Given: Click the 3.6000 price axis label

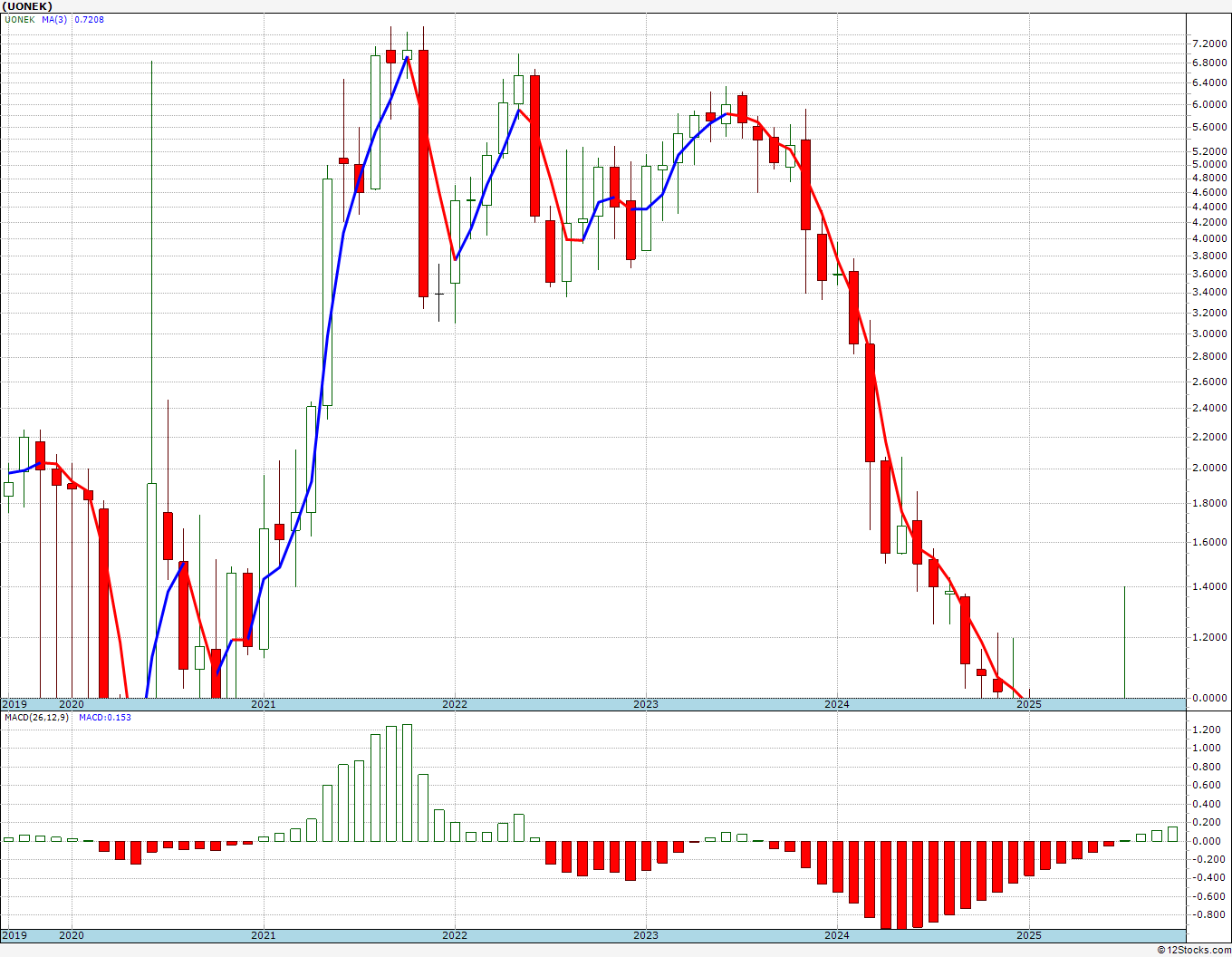Looking at the screenshot, I should pyautogui.click(x=1209, y=273).
